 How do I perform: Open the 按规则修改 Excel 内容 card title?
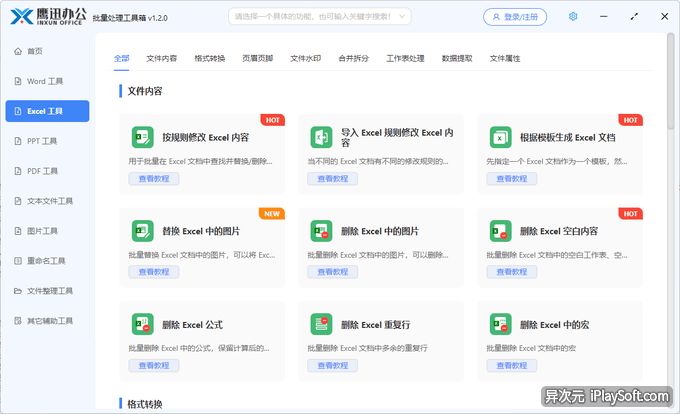(206, 137)
